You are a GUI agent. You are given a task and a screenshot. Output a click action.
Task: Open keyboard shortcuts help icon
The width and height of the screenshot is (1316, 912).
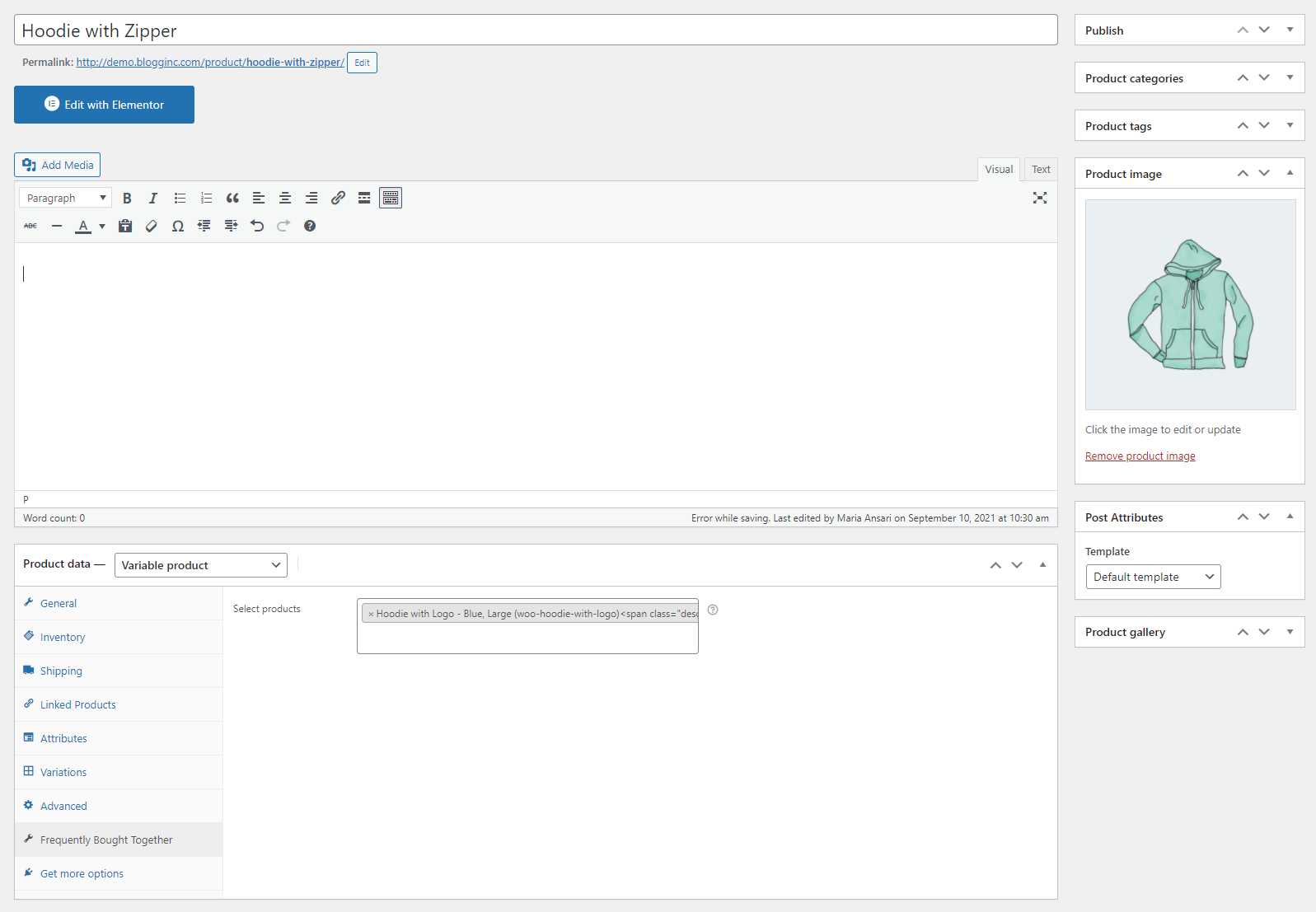[310, 226]
